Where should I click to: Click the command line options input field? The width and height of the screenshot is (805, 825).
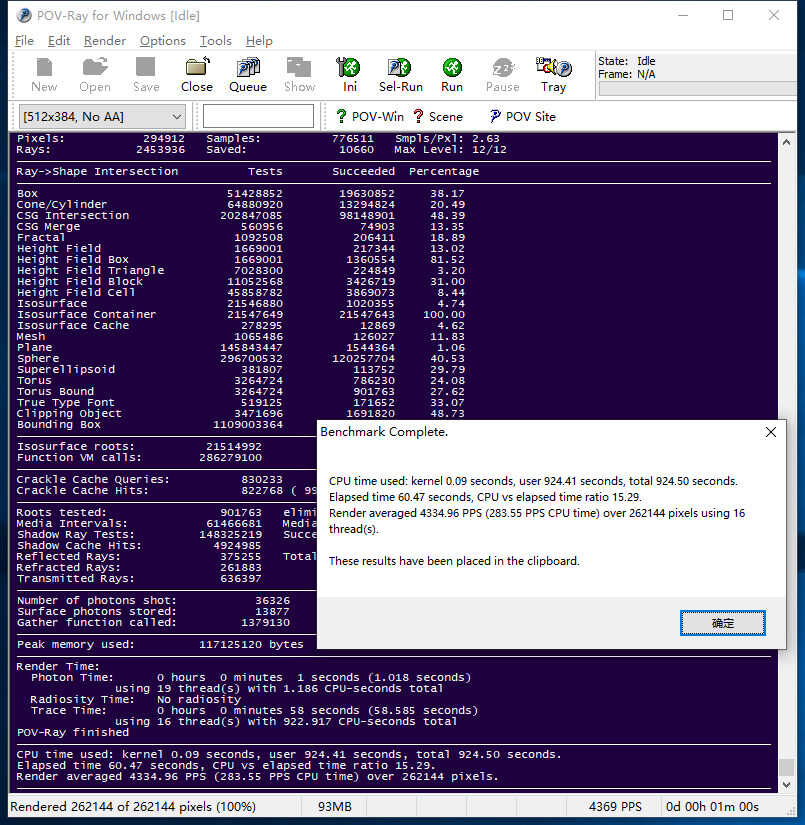pos(258,116)
